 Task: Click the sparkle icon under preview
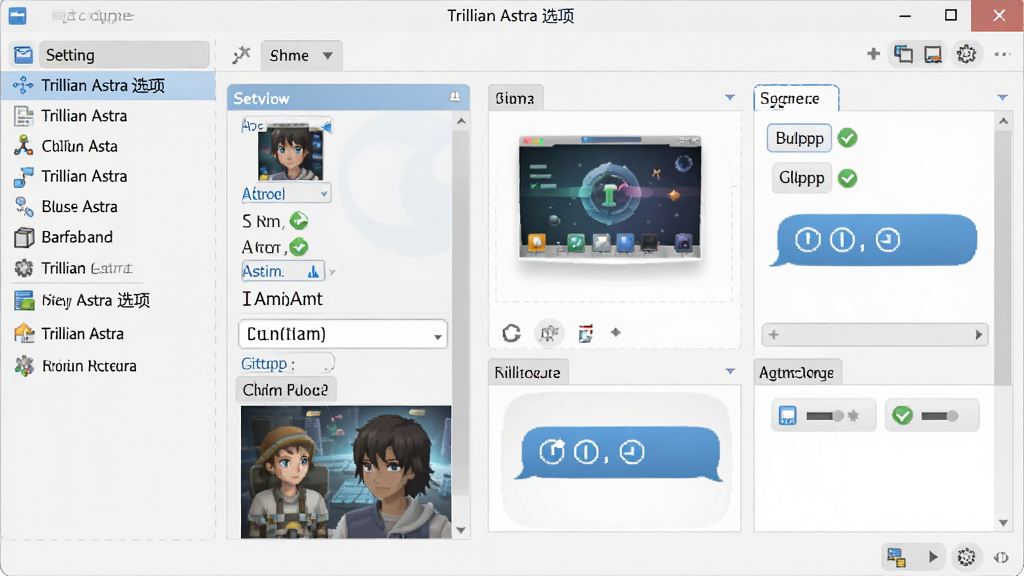615,332
